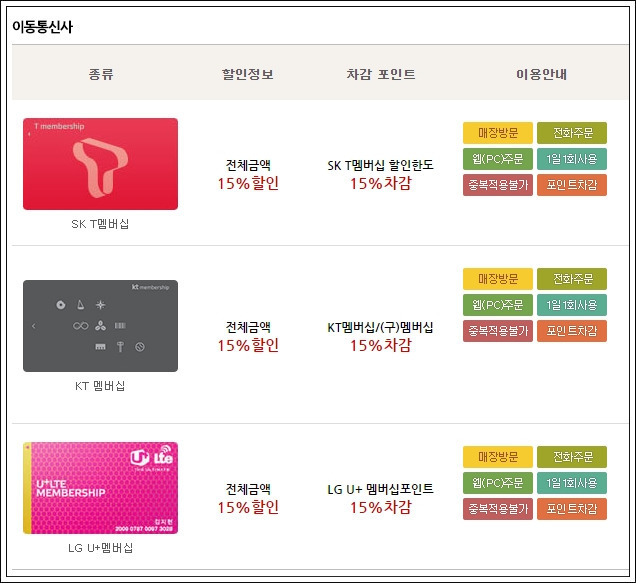
Task: Click 전화주문 badge in LG U+멤버십 row
Action: pos(572,457)
